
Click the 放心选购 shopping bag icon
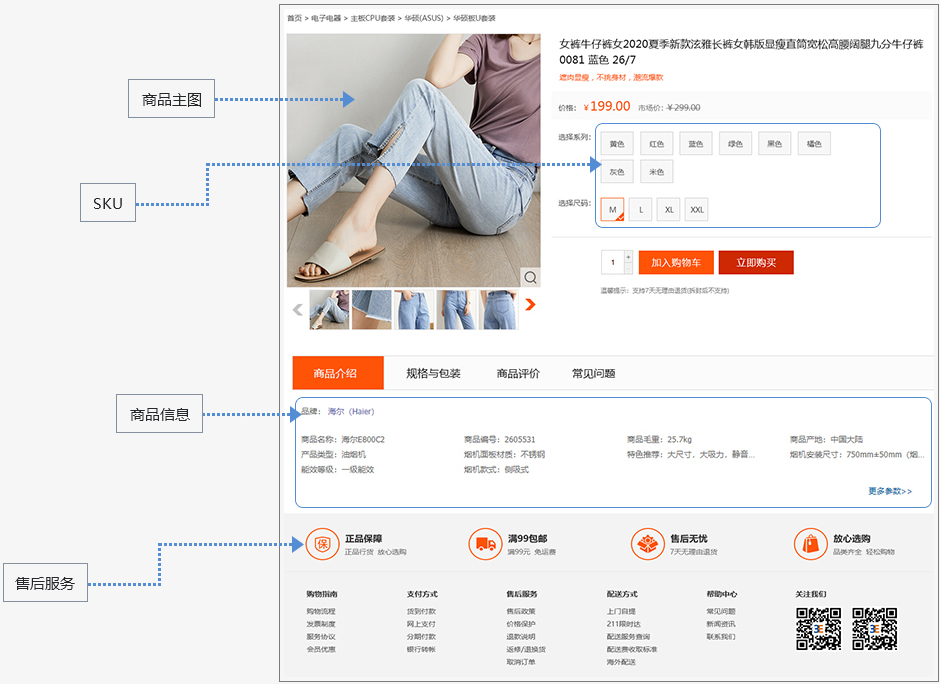pos(810,544)
